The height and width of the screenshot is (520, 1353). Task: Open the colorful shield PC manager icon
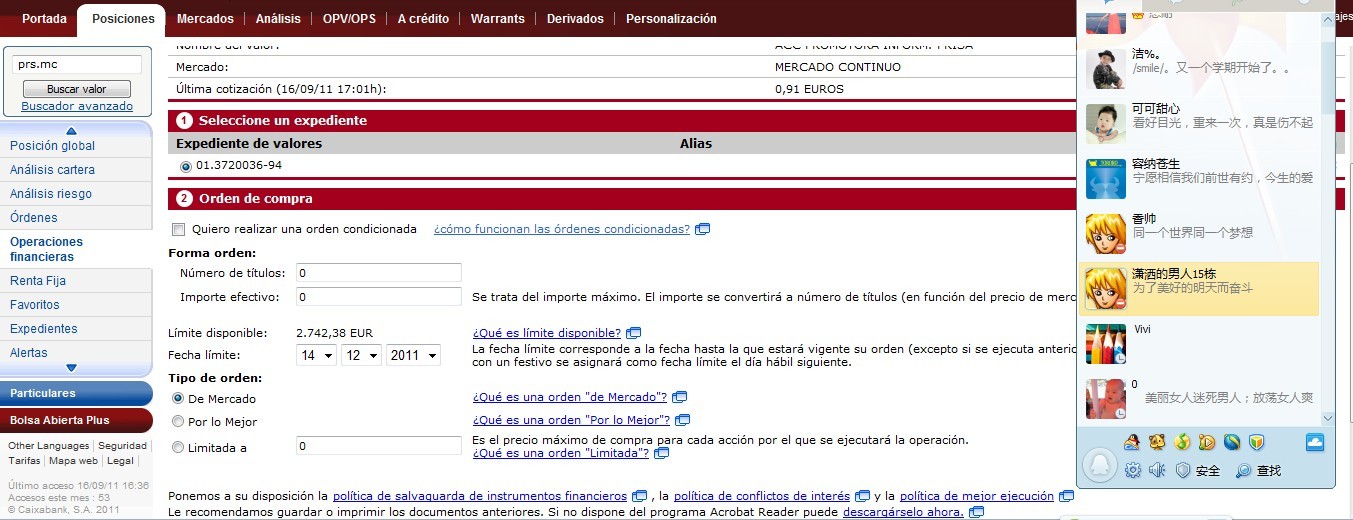1257,442
